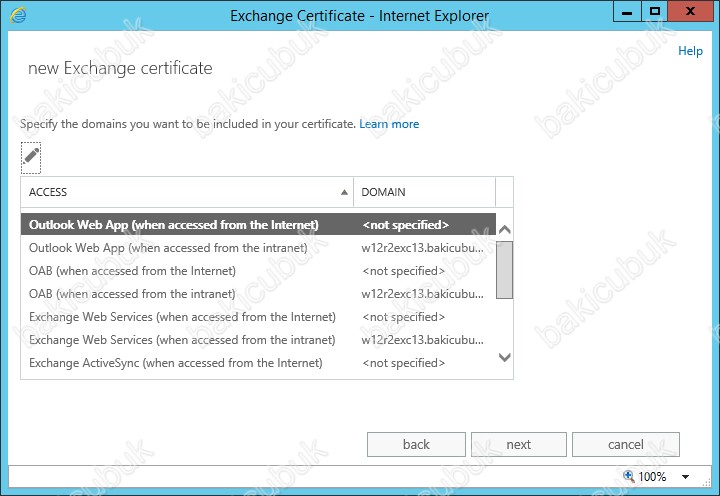
Task: Open the Help link
Action: click(690, 51)
